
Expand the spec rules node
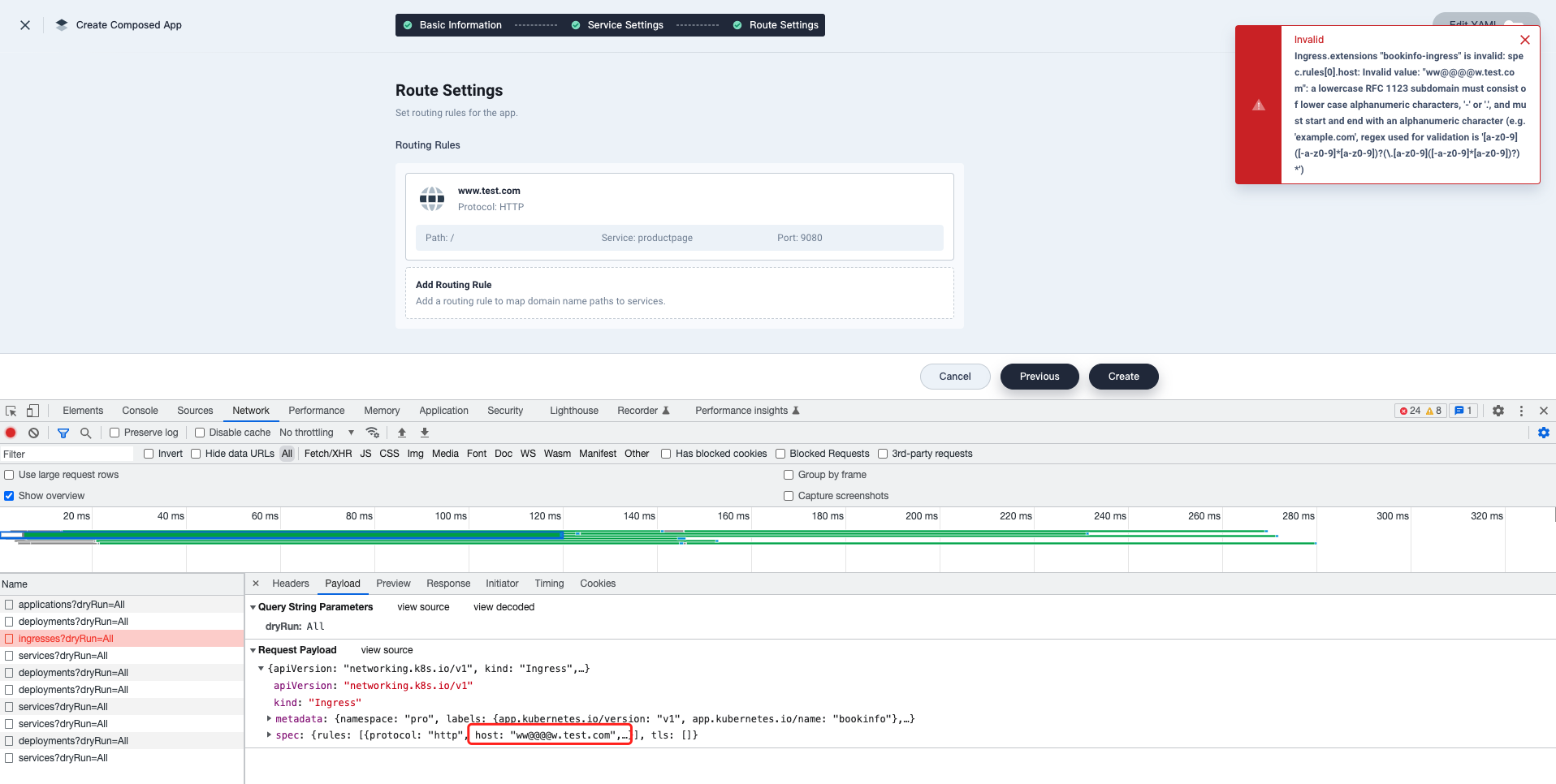click(x=269, y=734)
